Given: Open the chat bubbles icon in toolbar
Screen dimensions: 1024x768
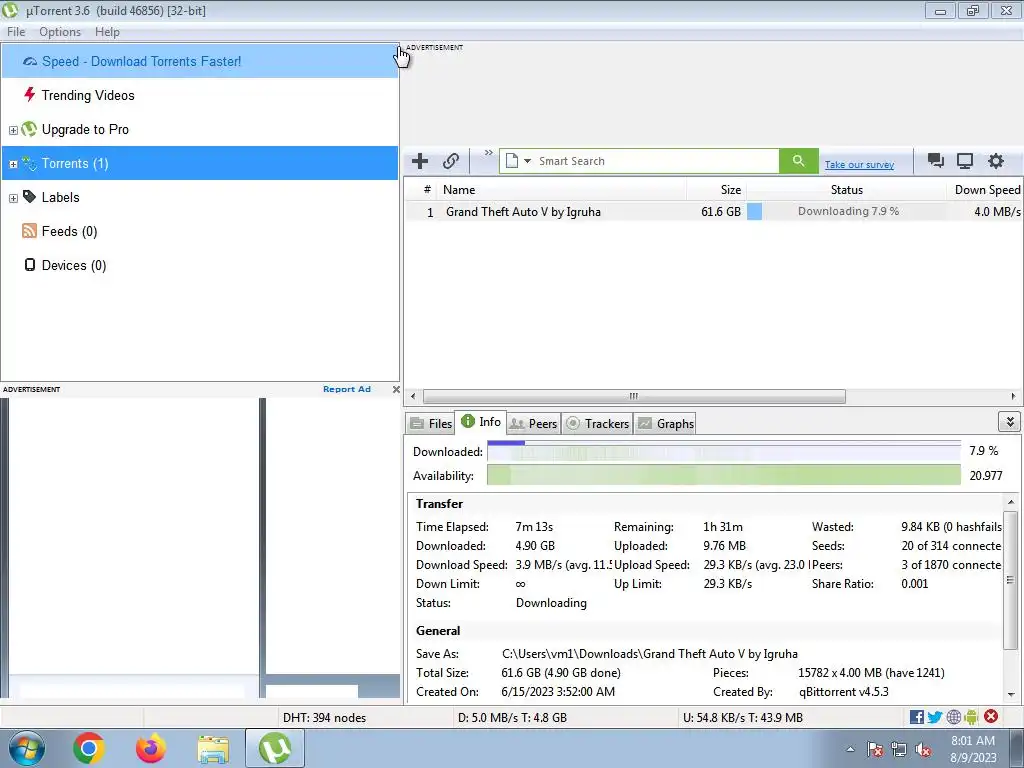Looking at the screenshot, I should point(935,161).
